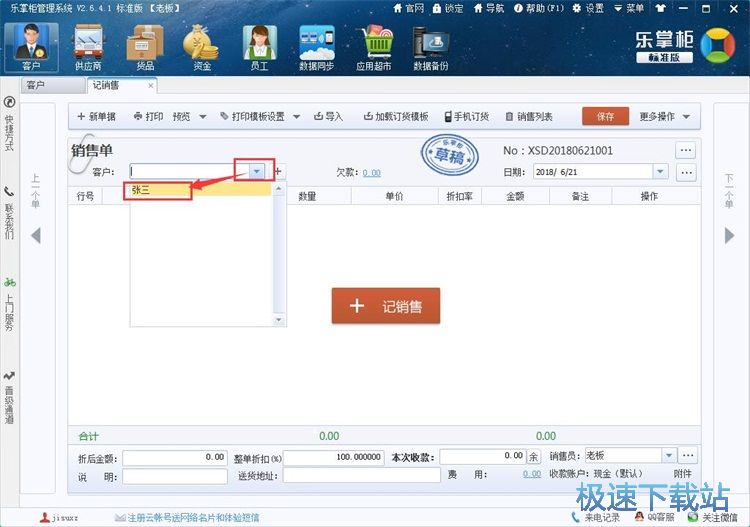The height and width of the screenshot is (527, 750).
Task: Click the customer combo box arrow
Action: point(257,171)
